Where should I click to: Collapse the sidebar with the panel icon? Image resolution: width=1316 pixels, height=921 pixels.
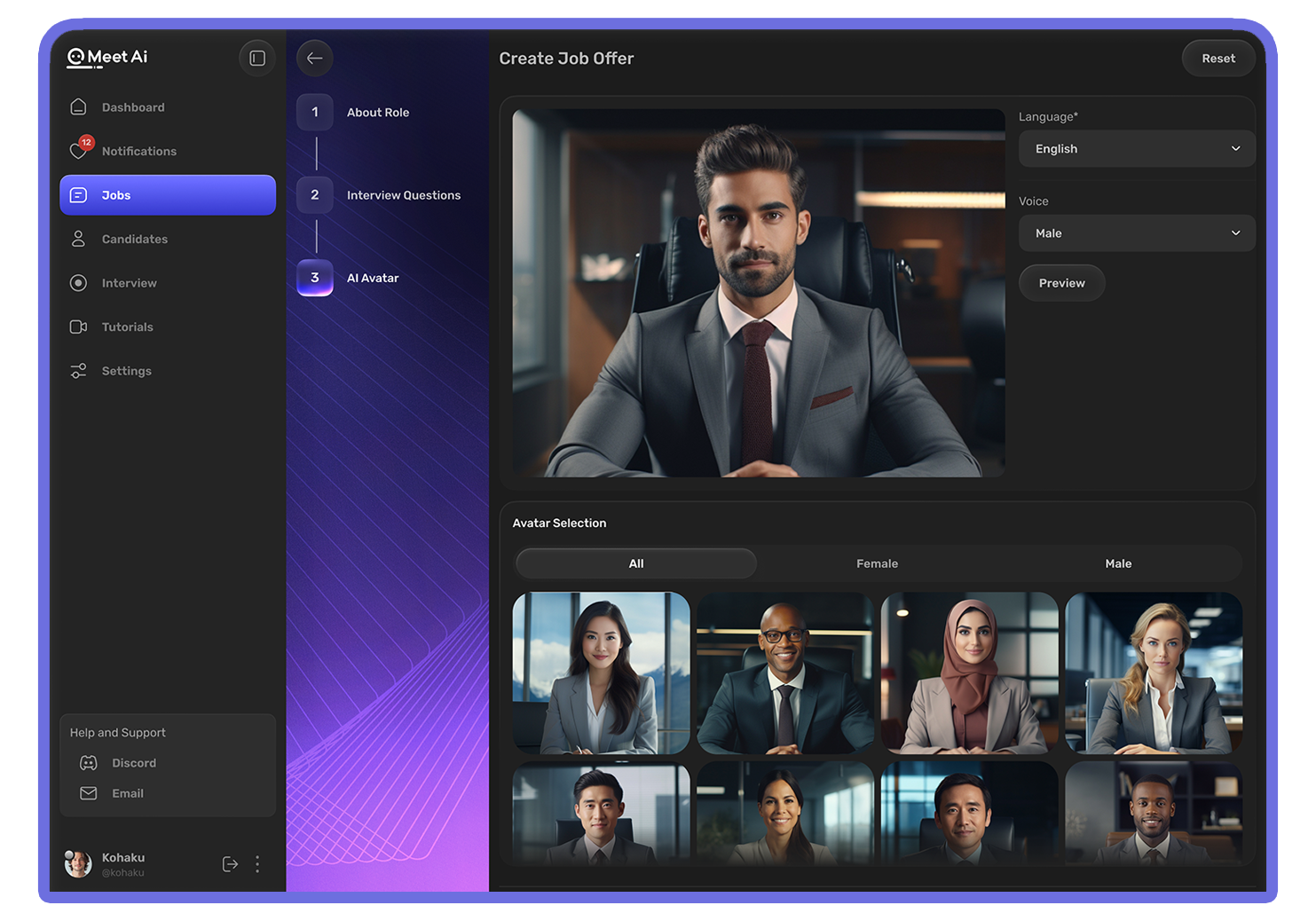coord(257,59)
